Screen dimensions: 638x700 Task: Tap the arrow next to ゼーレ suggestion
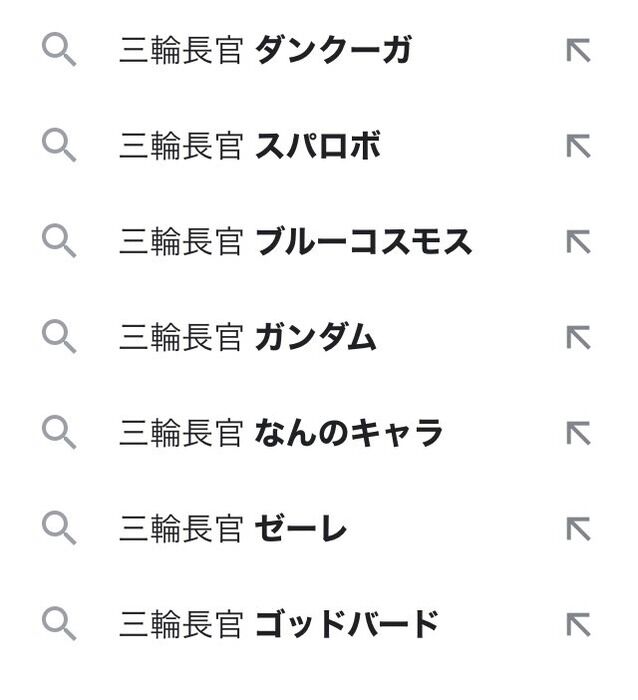[578, 529]
